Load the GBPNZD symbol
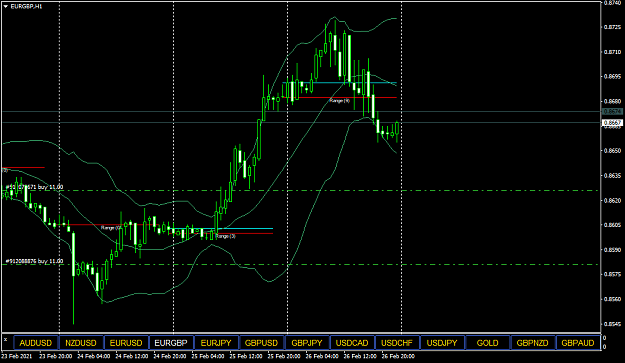Viewport: 625px width, 363px height. [533, 343]
